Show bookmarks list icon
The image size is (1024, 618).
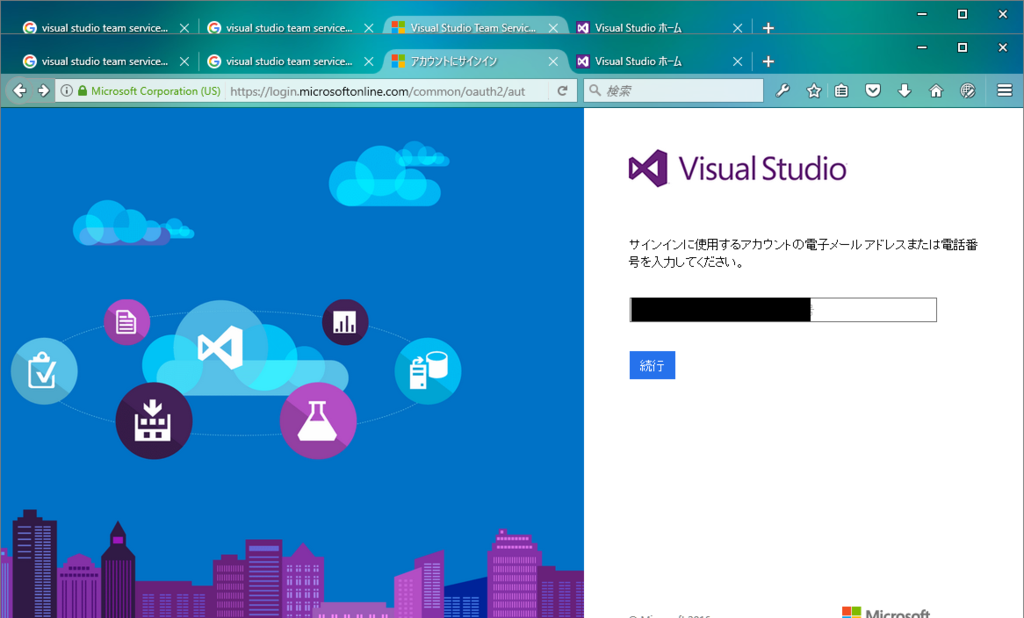pos(842,91)
